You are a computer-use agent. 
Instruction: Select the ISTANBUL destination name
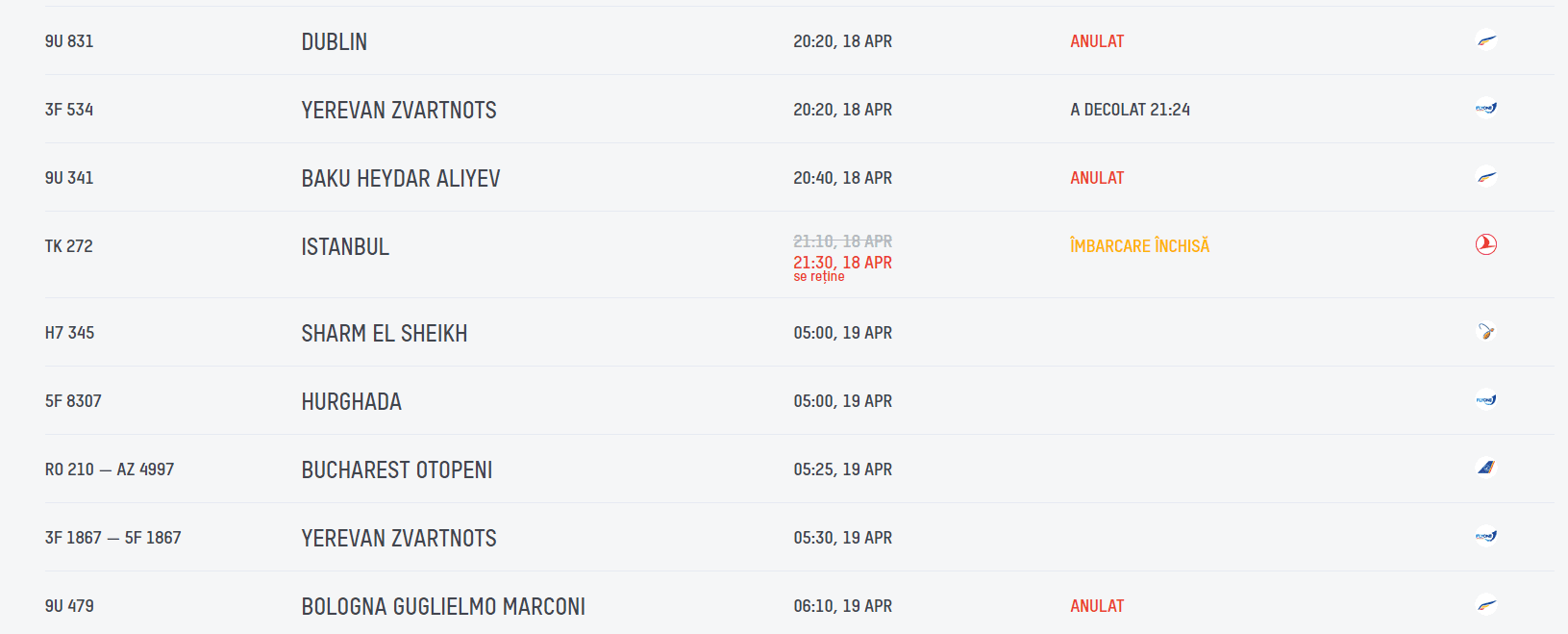point(345,247)
